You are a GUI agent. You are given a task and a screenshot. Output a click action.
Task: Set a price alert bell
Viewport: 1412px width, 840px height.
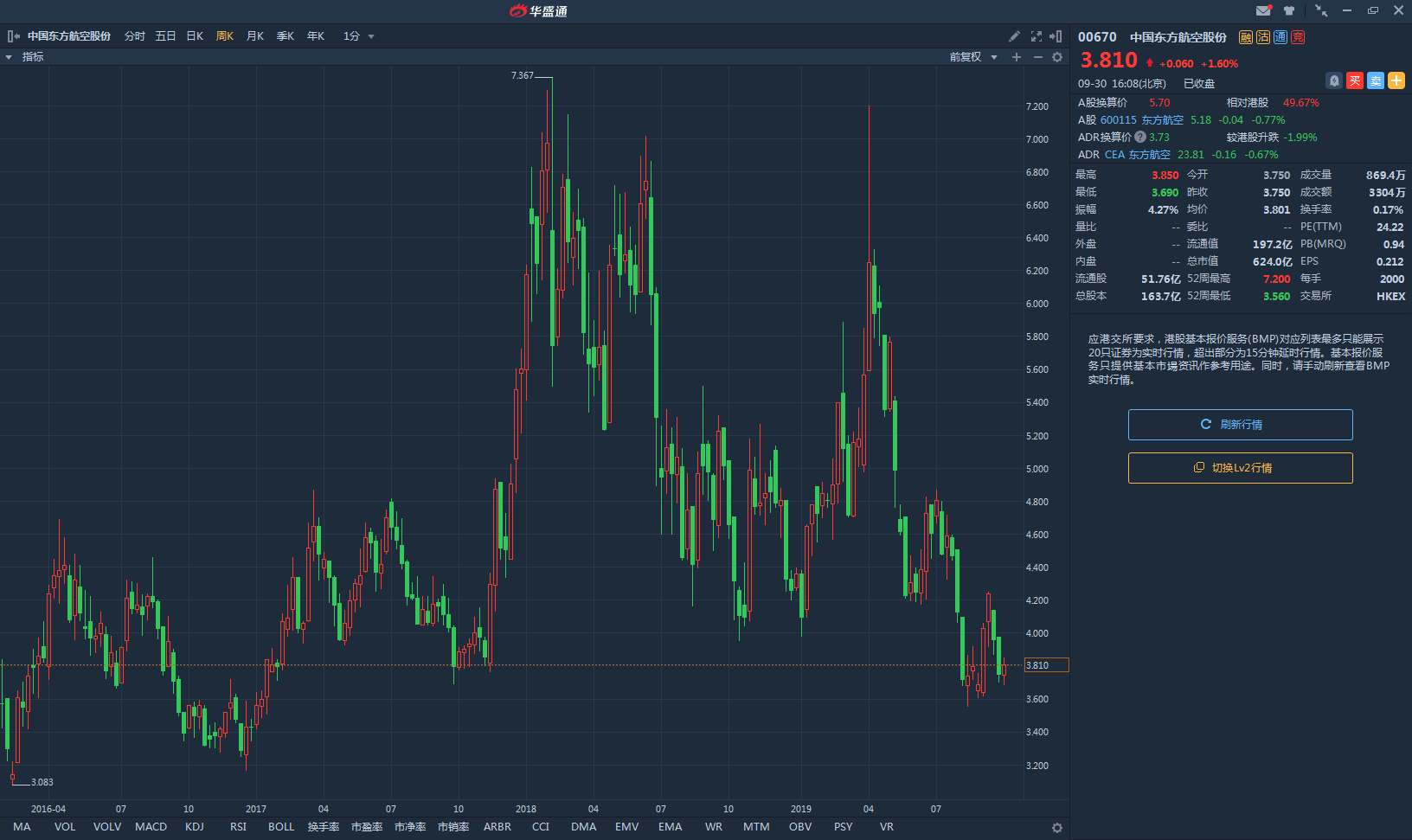(1334, 80)
